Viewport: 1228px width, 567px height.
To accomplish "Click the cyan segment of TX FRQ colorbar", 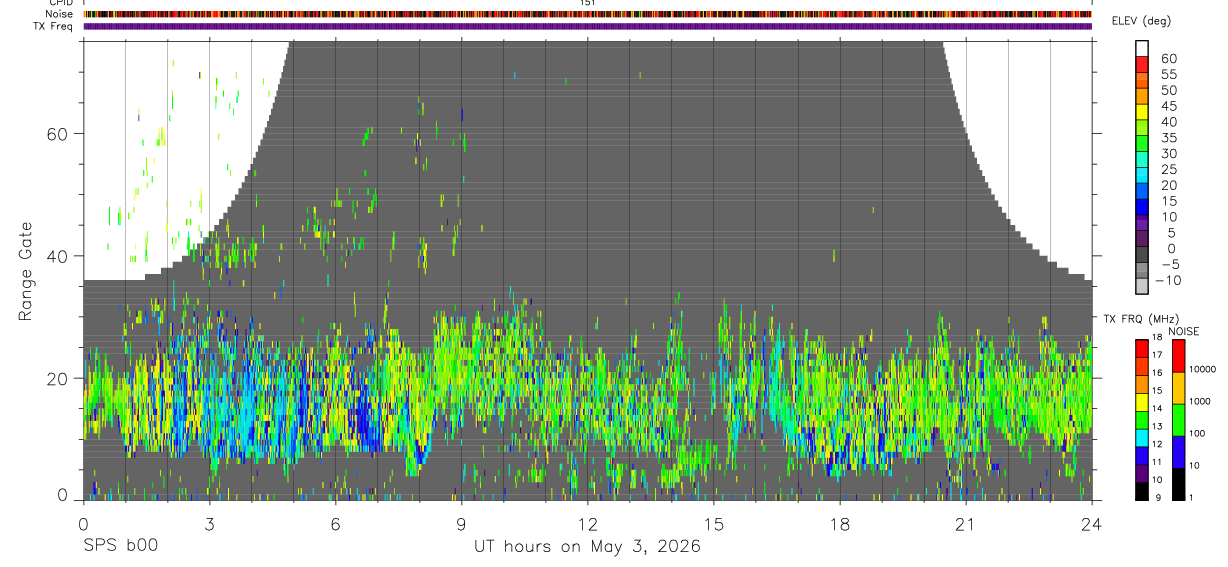I will (x=1142, y=439).
